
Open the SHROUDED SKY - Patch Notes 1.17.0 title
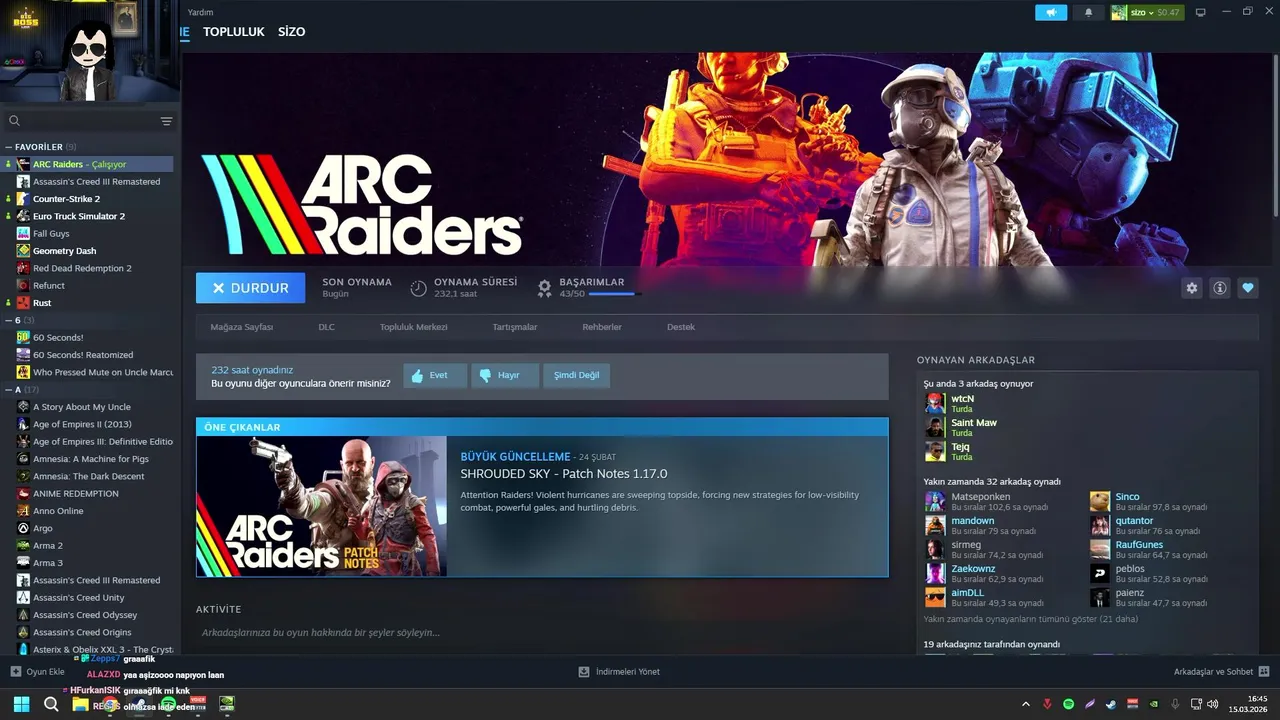click(x=564, y=474)
